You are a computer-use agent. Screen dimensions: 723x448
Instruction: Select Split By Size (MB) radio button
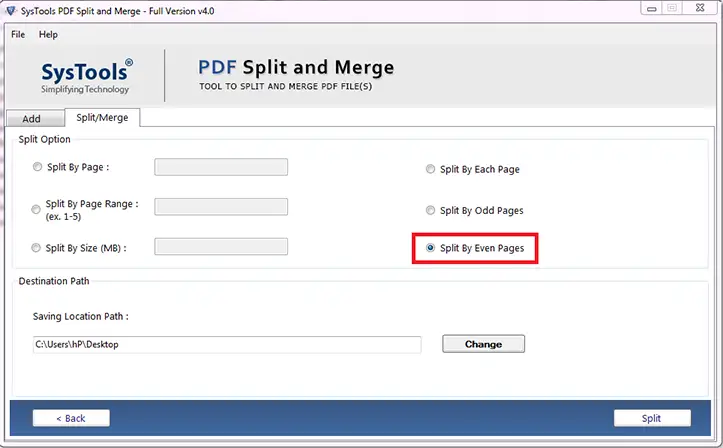click(36, 248)
